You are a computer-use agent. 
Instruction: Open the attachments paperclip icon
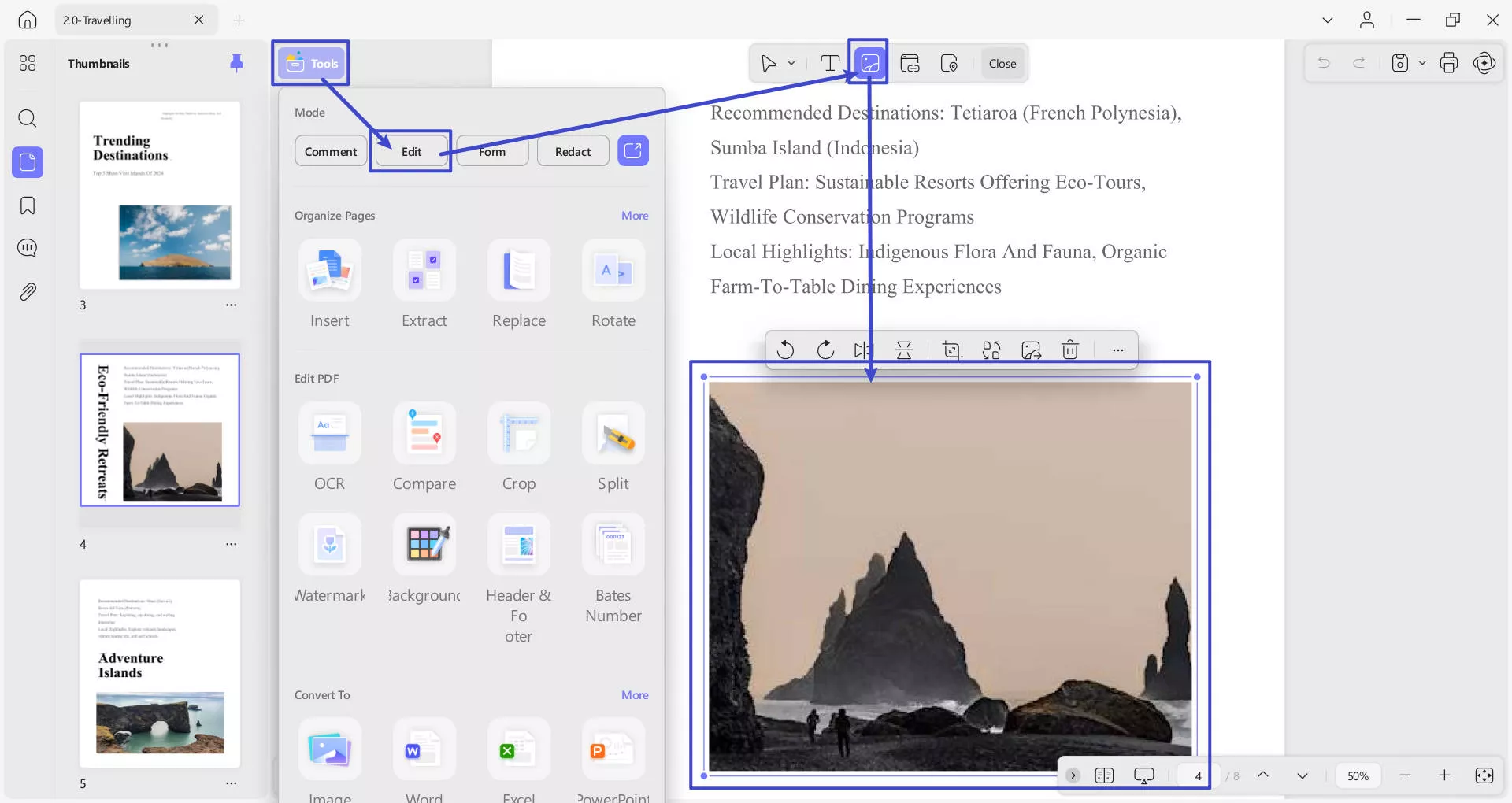[x=28, y=292]
